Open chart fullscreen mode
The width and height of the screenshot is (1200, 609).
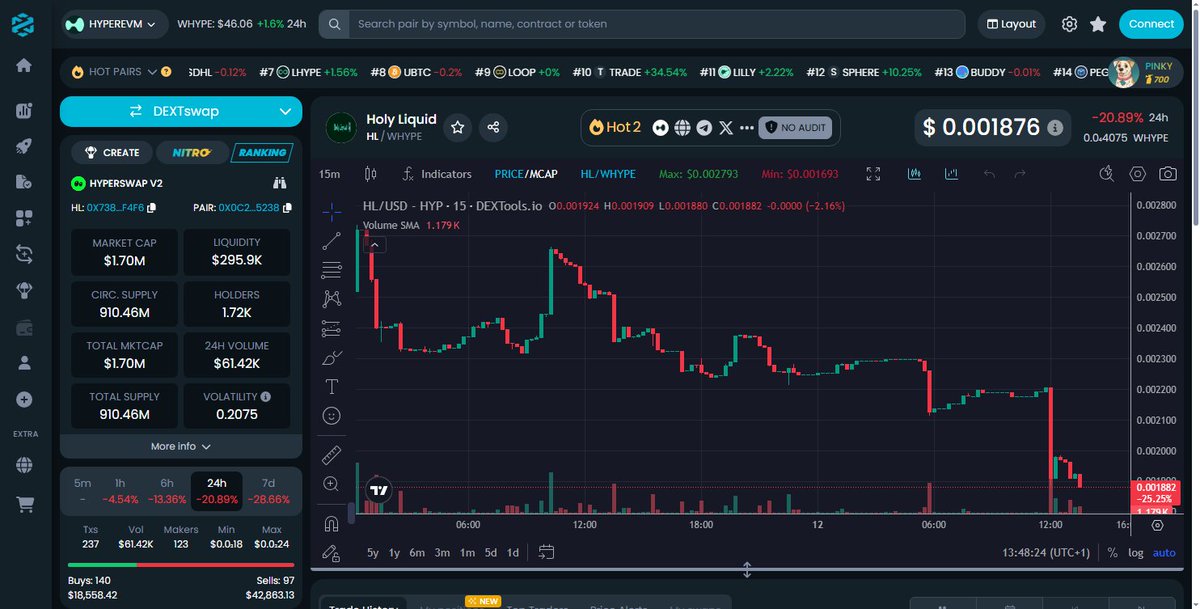[x=873, y=174]
